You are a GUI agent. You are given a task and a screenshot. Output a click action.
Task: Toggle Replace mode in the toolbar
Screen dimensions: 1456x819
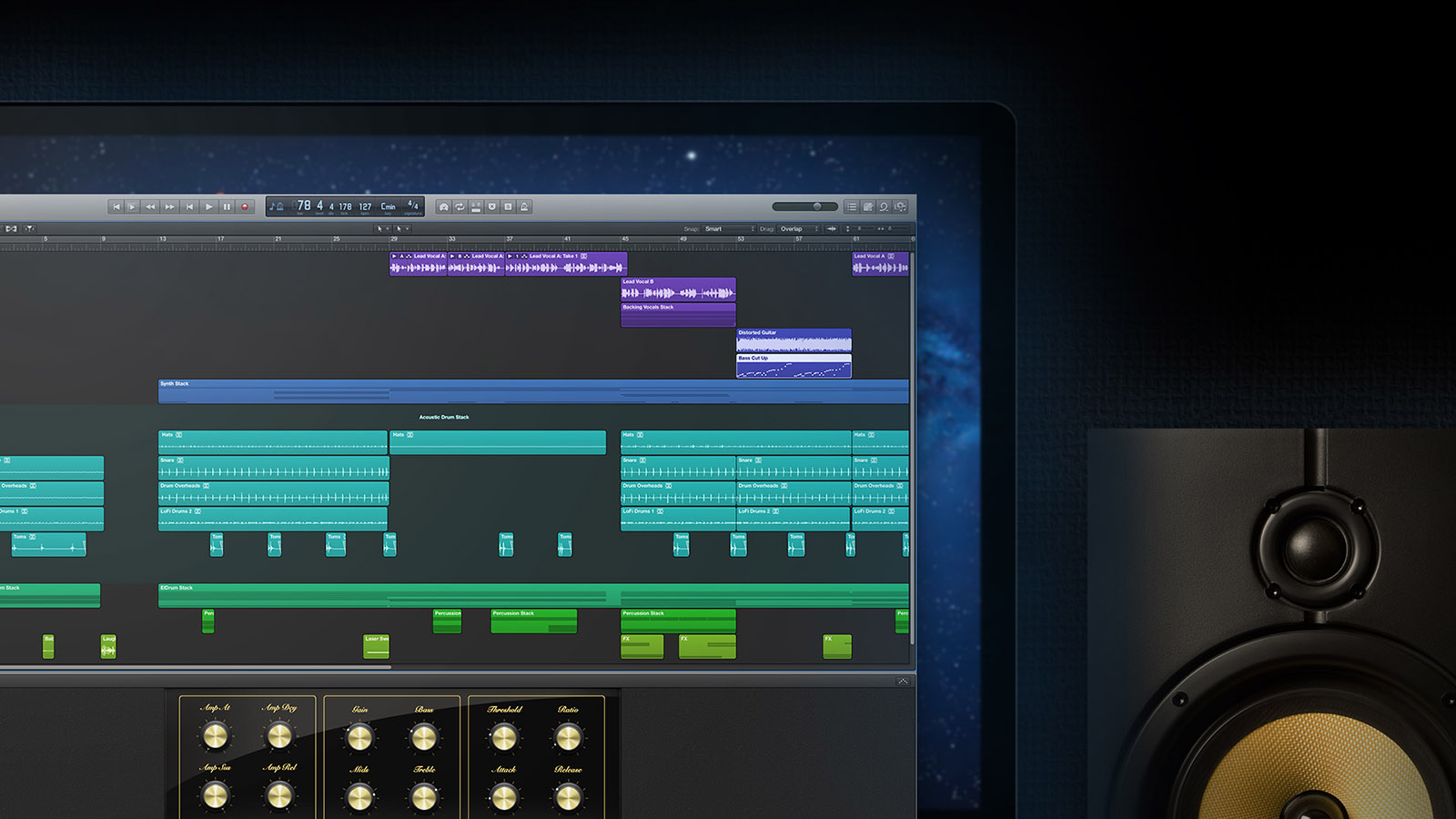point(492,207)
